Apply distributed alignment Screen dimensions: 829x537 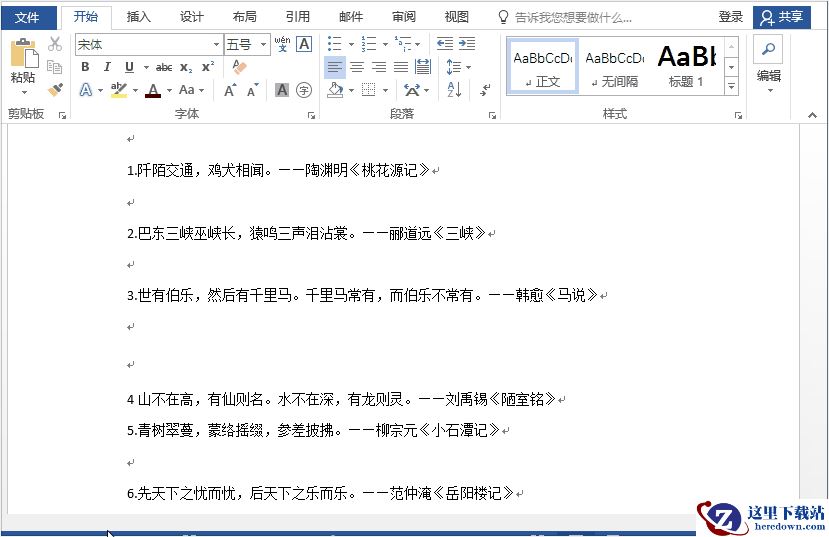click(423, 67)
